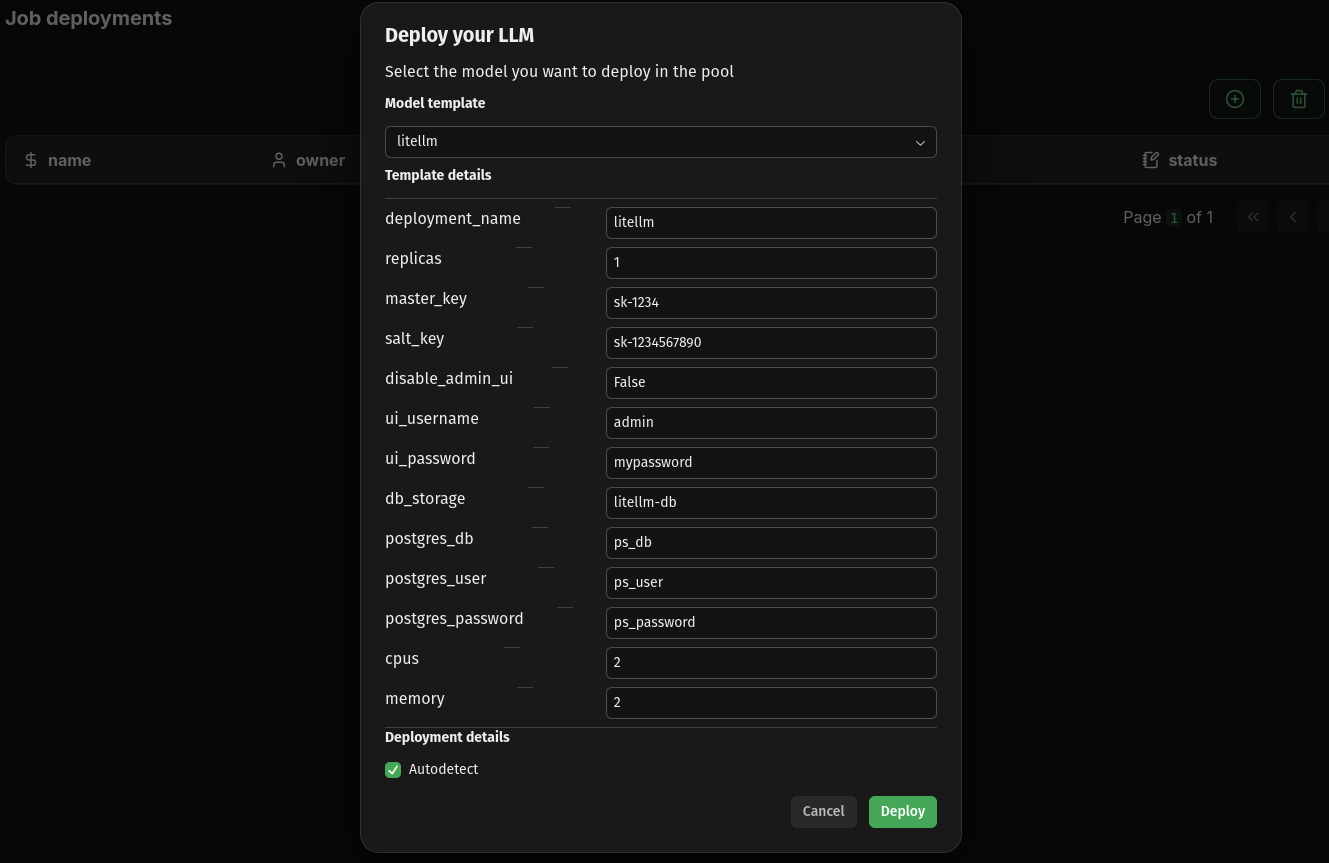Click the replicas field showing 1
1329x863 pixels.
[771, 262]
